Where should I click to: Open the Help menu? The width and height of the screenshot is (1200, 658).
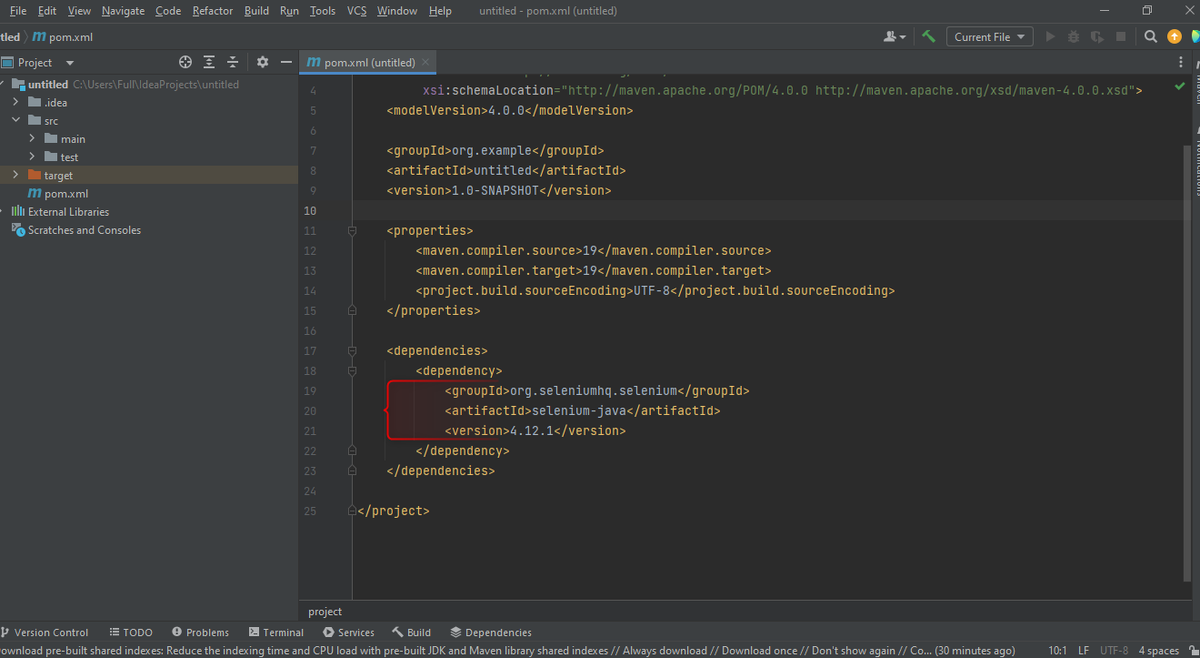[x=440, y=11]
